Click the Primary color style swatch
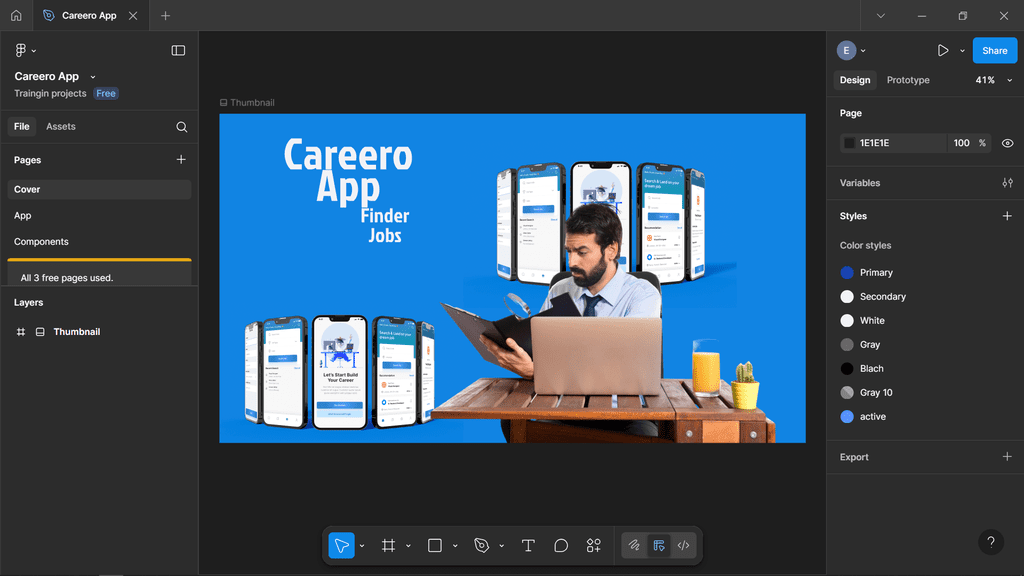The image size is (1024, 576). point(847,272)
